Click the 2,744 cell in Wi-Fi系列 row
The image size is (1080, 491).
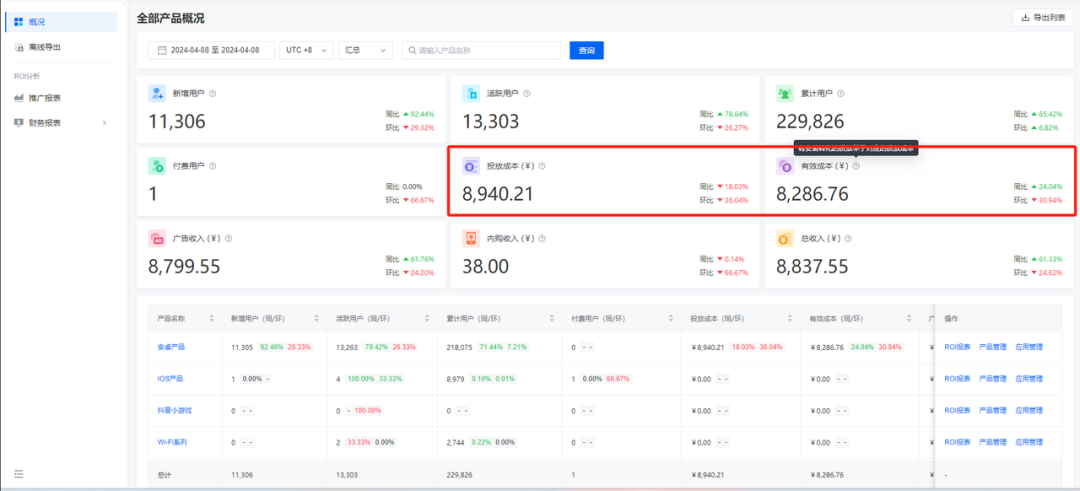(455, 442)
